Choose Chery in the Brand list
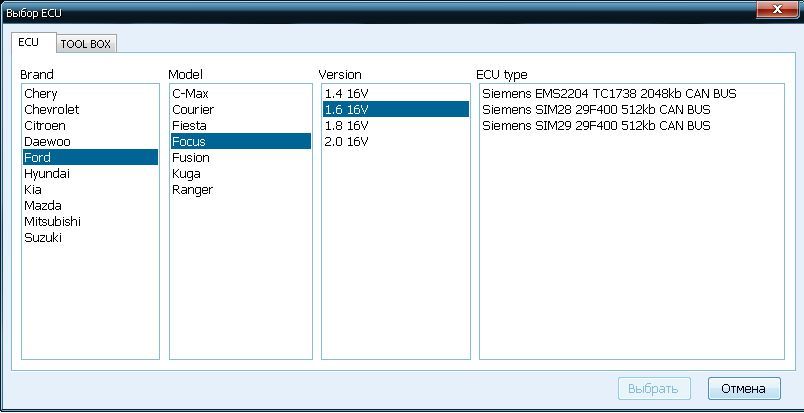This screenshot has height=413, width=804. point(90,93)
